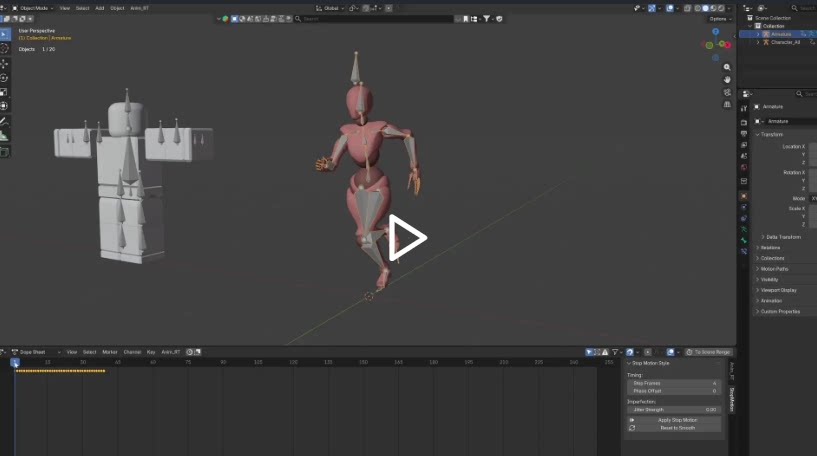Click the Phase Offset value field
This screenshot has width=817, height=456.
pyautogui.click(x=674, y=391)
